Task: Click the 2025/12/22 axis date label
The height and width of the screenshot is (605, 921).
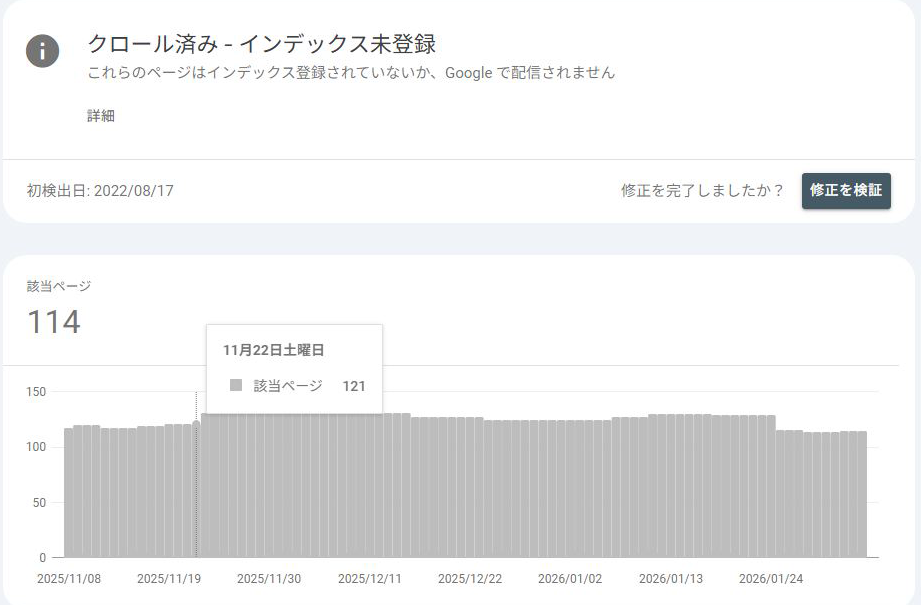Action: (x=468, y=579)
